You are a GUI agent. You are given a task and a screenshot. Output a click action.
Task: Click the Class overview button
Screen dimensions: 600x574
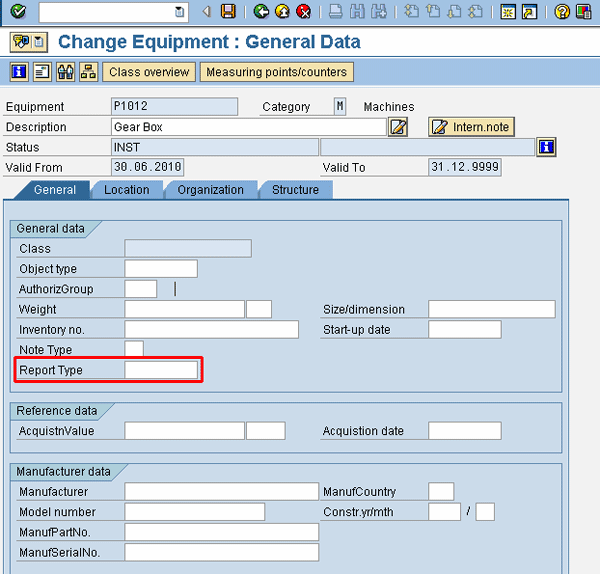tap(149, 72)
